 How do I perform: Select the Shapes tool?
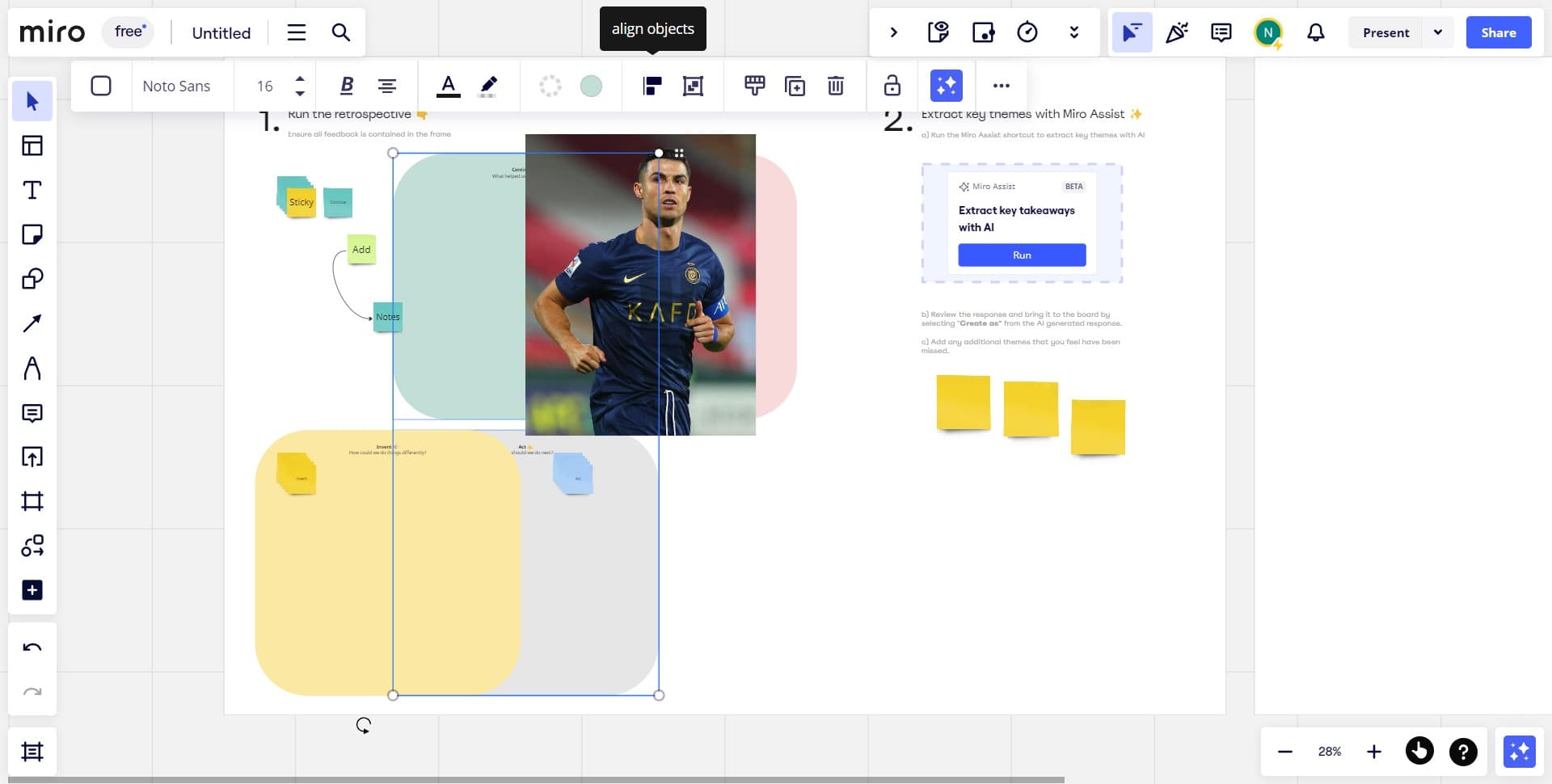pyautogui.click(x=32, y=279)
